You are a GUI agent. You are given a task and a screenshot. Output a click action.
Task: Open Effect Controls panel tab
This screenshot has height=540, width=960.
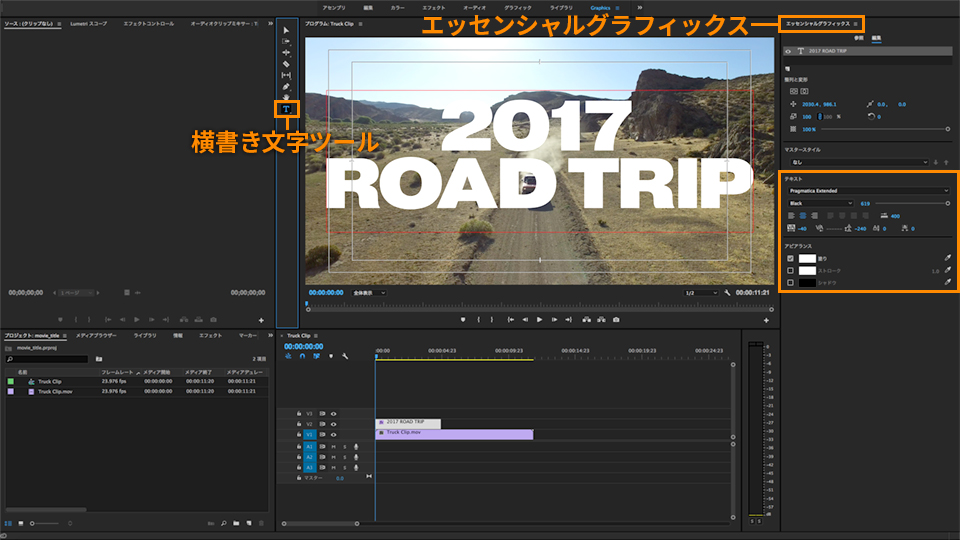(149, 24)
